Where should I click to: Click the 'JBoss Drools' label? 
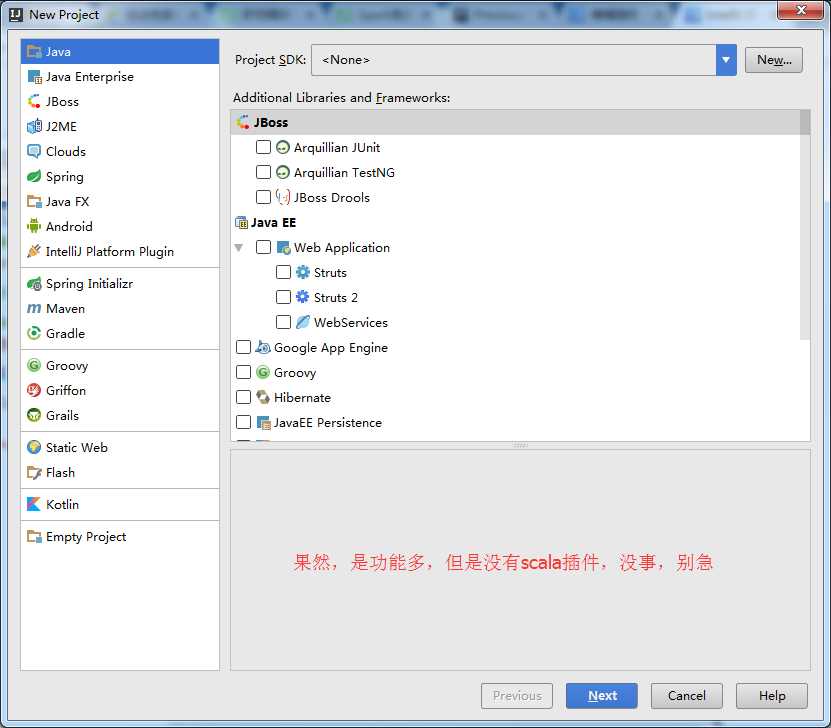click(x=332, y=197)
